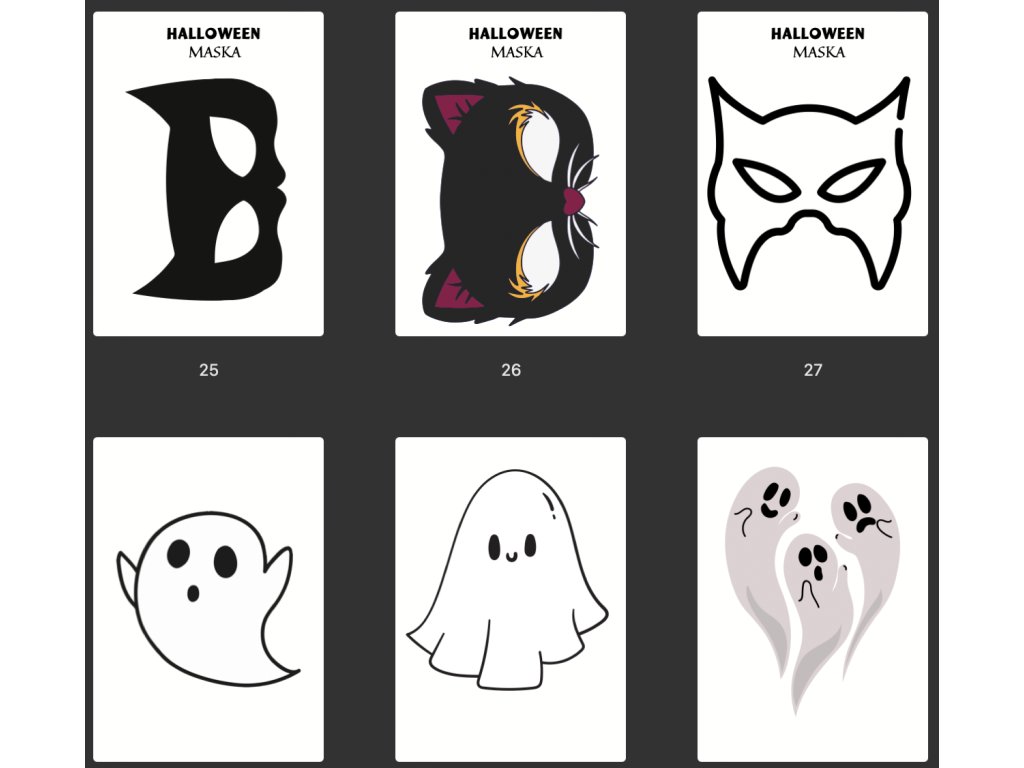The width and height of the screenshot is (1024, 768).
Task: Click the smile of the sheet ghost
Action: pos(511,556)
